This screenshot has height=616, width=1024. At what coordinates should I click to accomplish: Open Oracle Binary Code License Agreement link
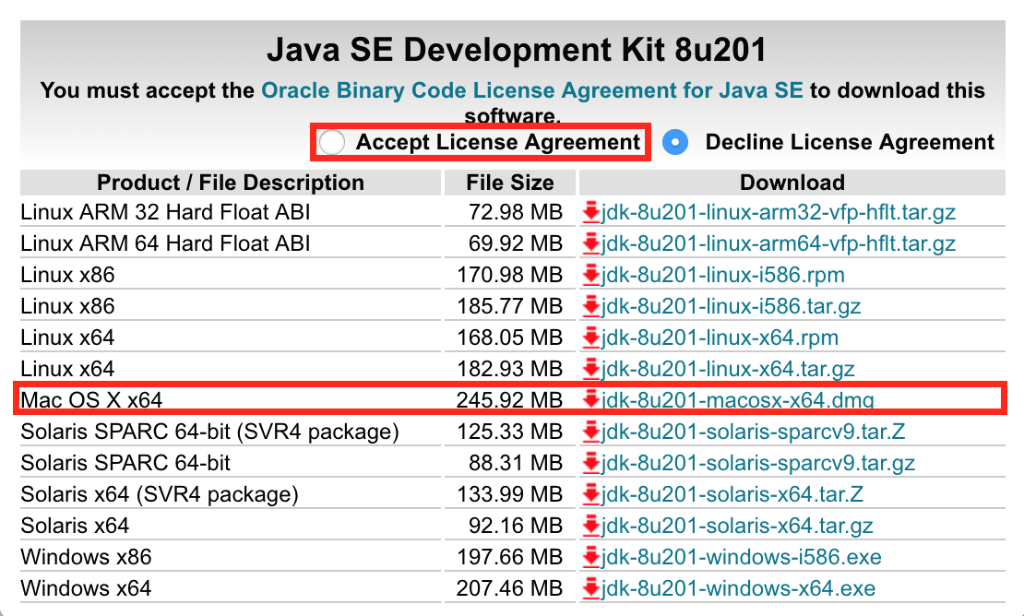tap(532, 90)
